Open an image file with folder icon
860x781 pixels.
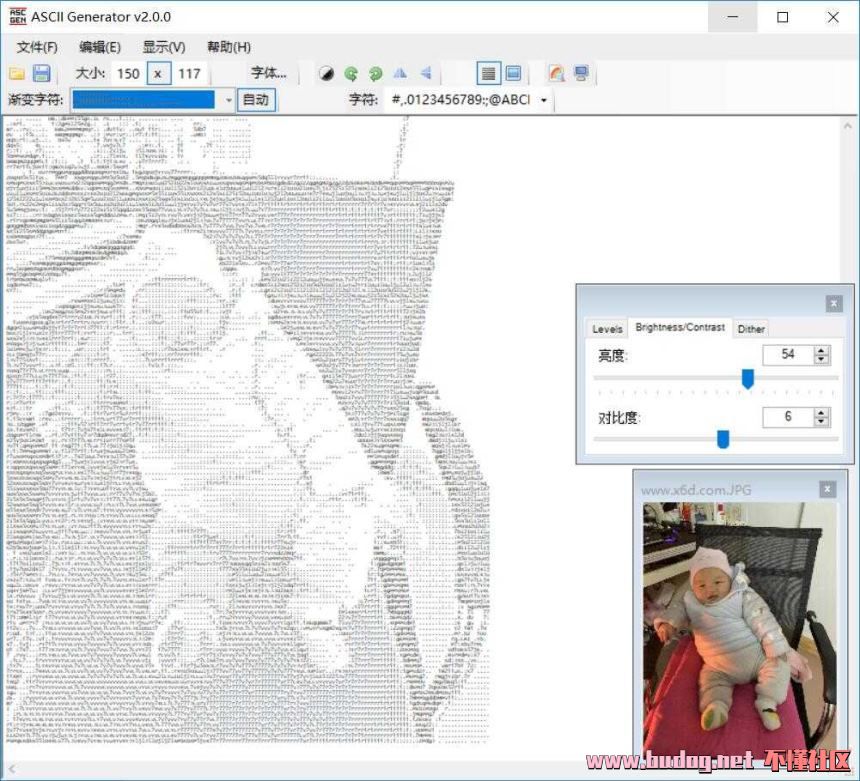pos(16,73)
